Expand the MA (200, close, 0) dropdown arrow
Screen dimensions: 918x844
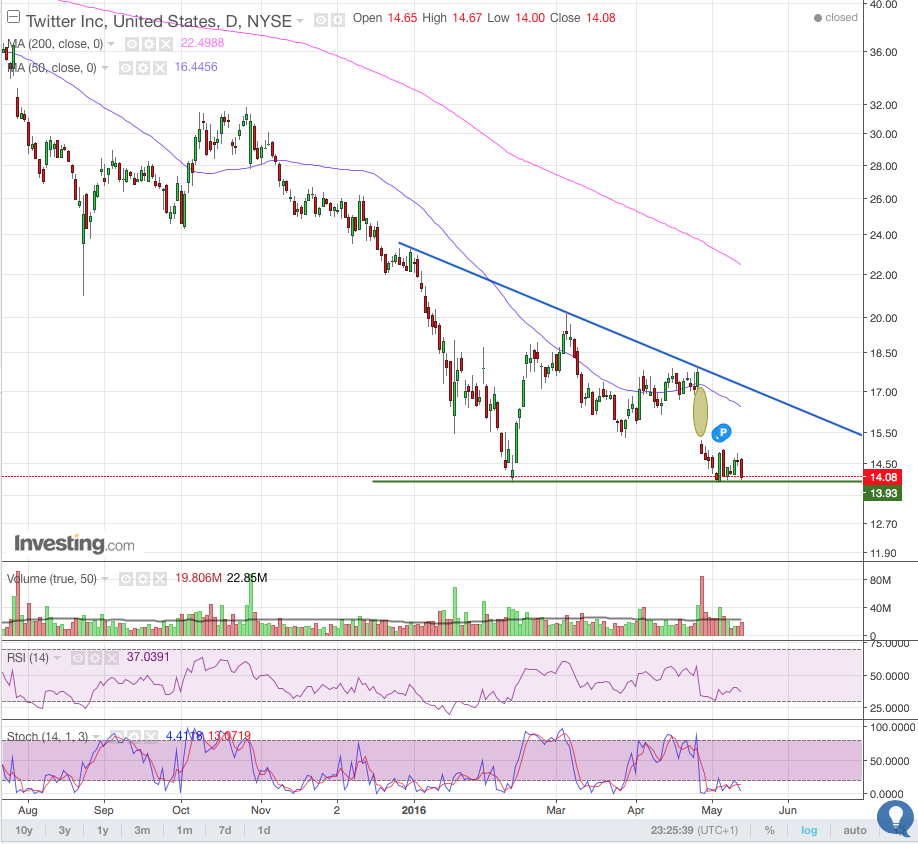(111, 44)
